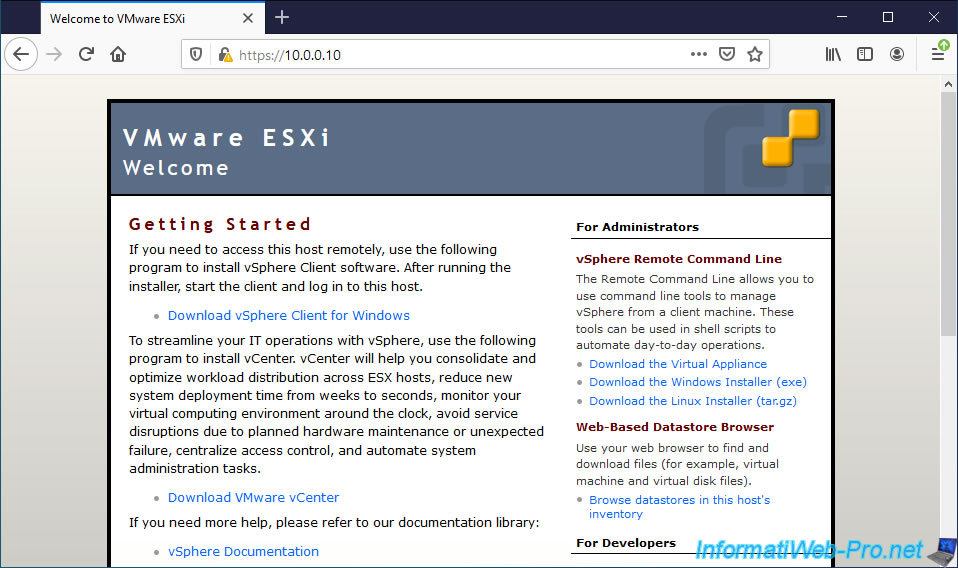Click Download vSphere Client for Windows link
Image resolution: width=958 pixels, height=568 pixels.
(288, 315)
